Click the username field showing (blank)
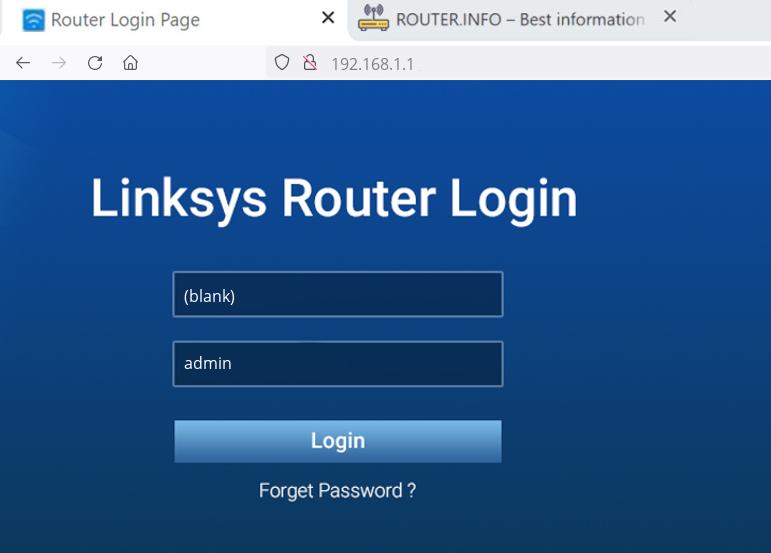771x553 pixels. point(338,294)
